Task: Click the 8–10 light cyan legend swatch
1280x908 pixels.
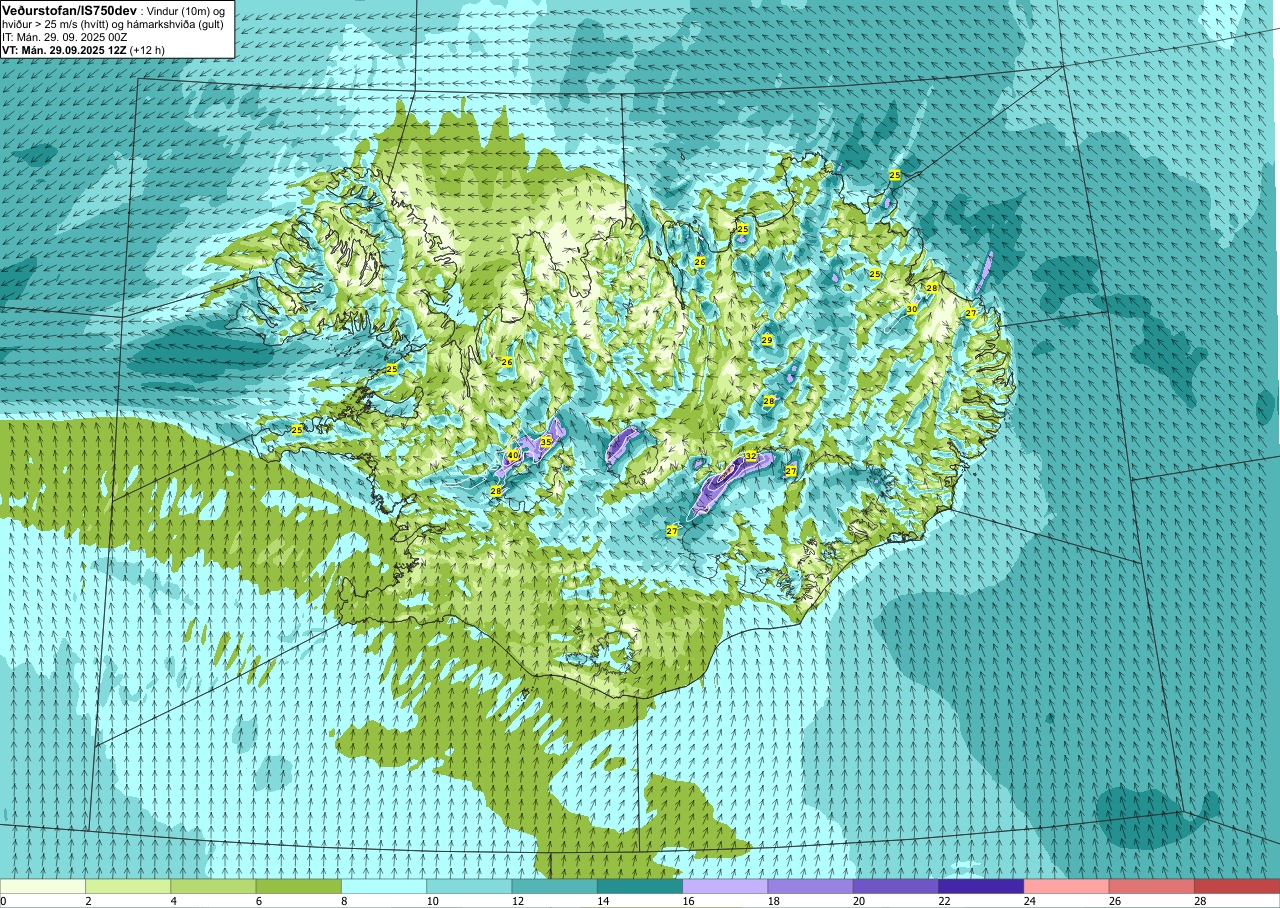Action: 384,886
